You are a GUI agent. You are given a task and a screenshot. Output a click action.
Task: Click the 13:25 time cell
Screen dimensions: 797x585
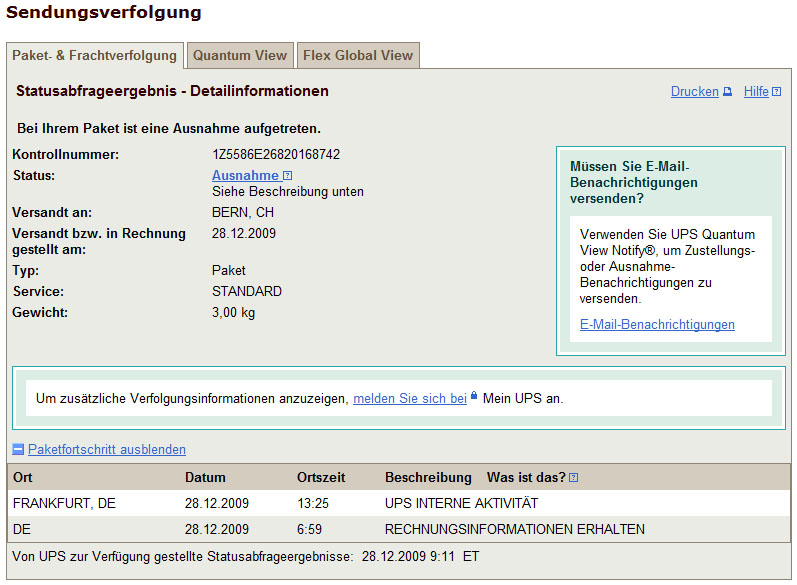pos(313,503)
